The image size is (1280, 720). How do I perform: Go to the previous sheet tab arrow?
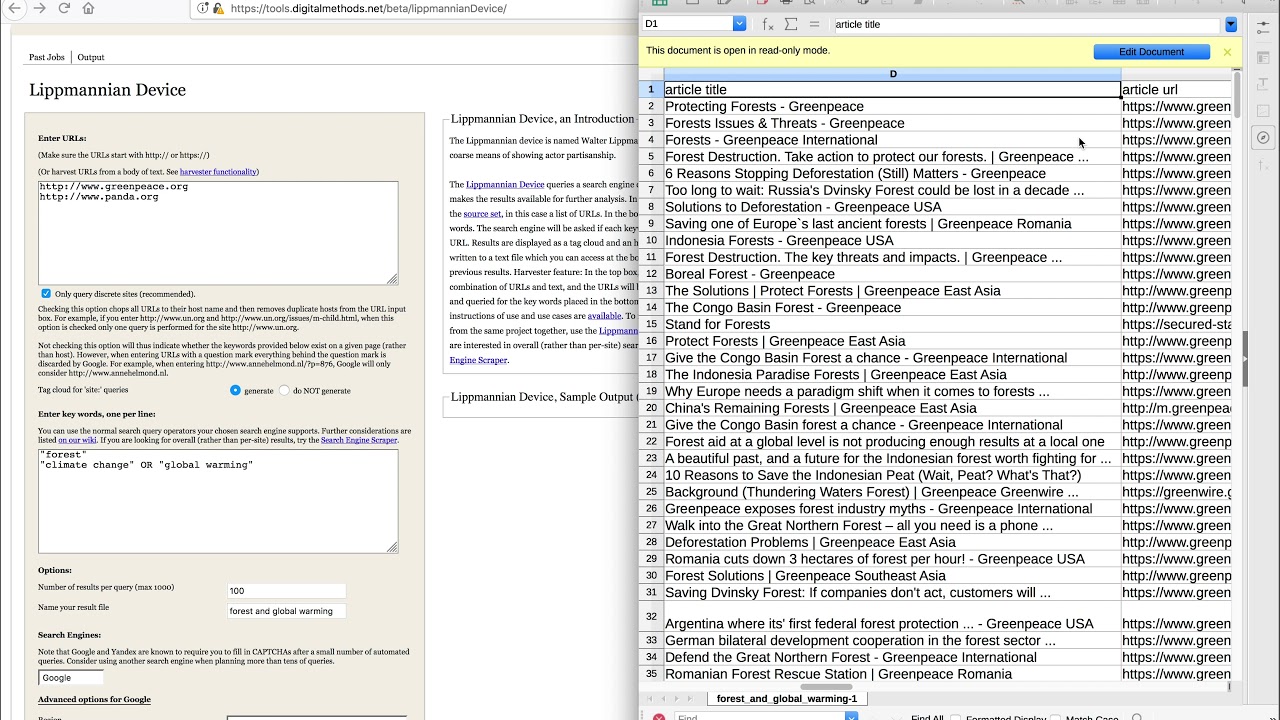coord(661,698)
